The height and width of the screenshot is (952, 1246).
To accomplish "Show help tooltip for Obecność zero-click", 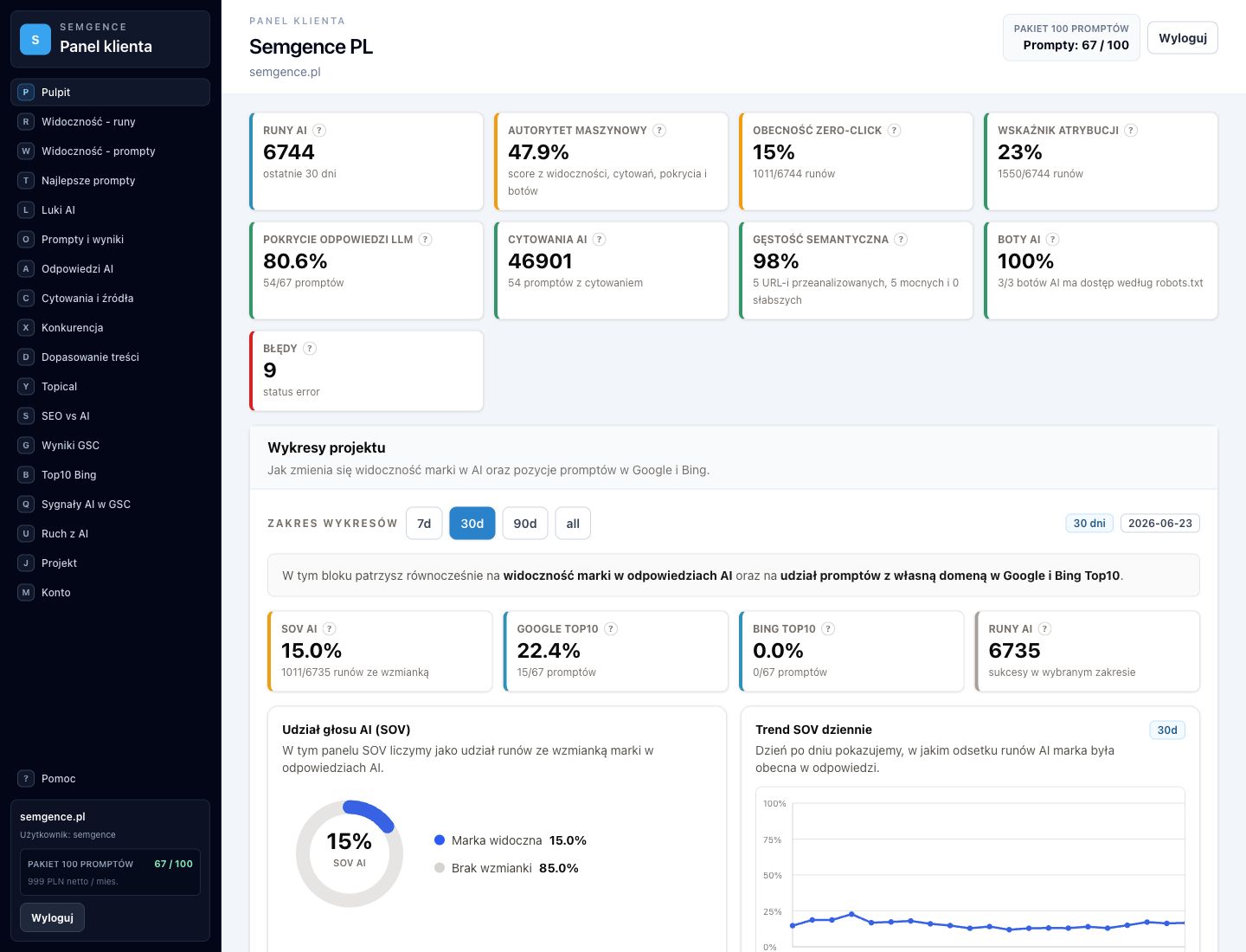I will coord(895,131).
